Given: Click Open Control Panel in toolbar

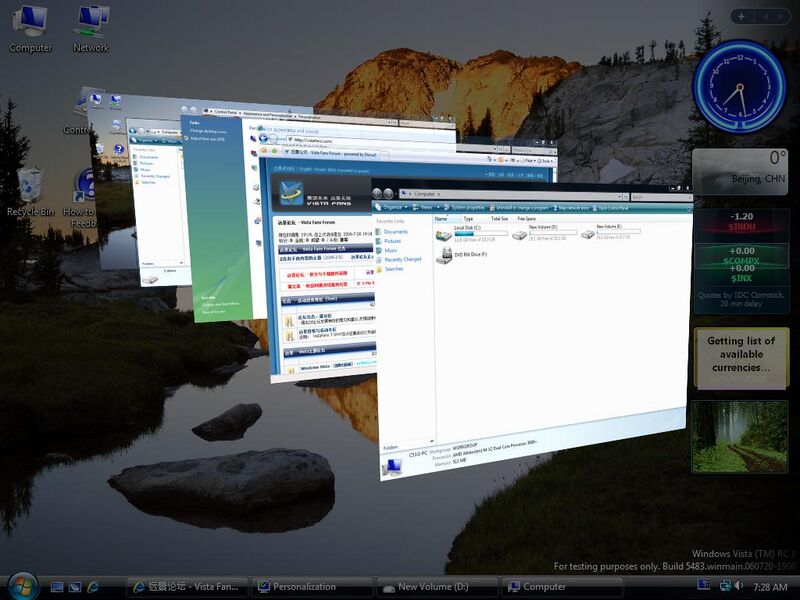Looking at the screenshot, I should click(610, 208).
